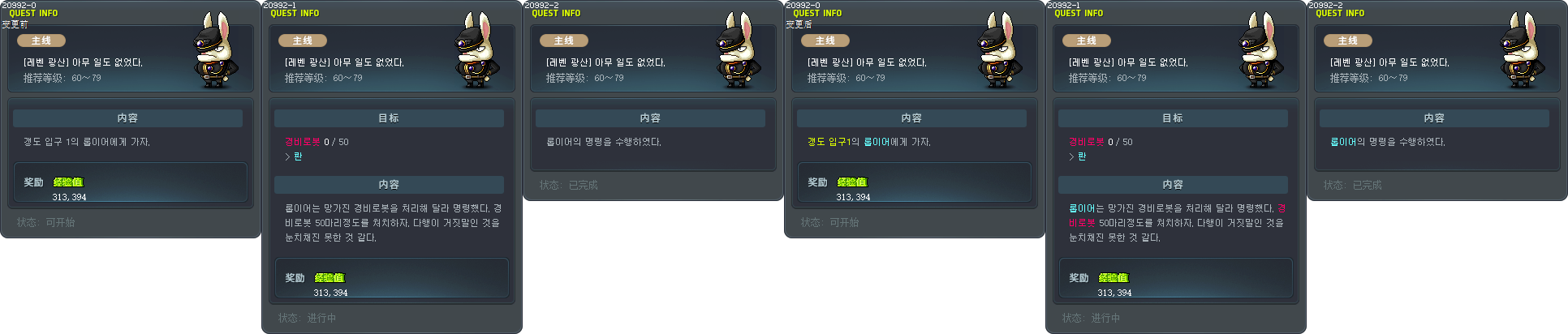
Task: Click cyan 롭이어 link in 变更后 20992-2 content
Action: coord(1343,142)
